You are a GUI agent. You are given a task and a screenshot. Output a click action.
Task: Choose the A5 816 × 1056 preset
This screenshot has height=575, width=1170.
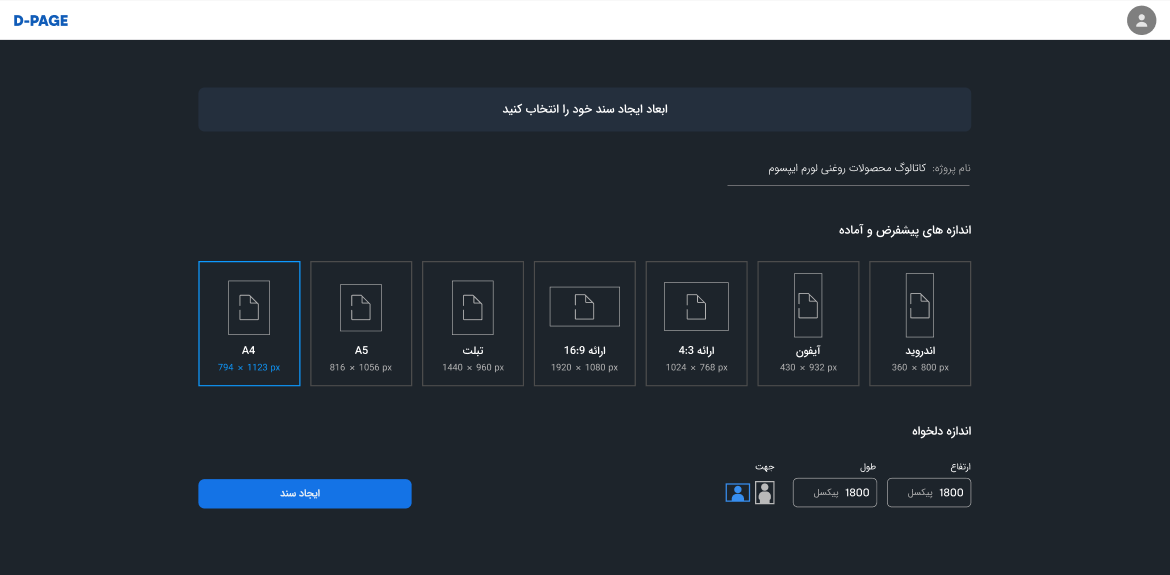pos(361,323)
